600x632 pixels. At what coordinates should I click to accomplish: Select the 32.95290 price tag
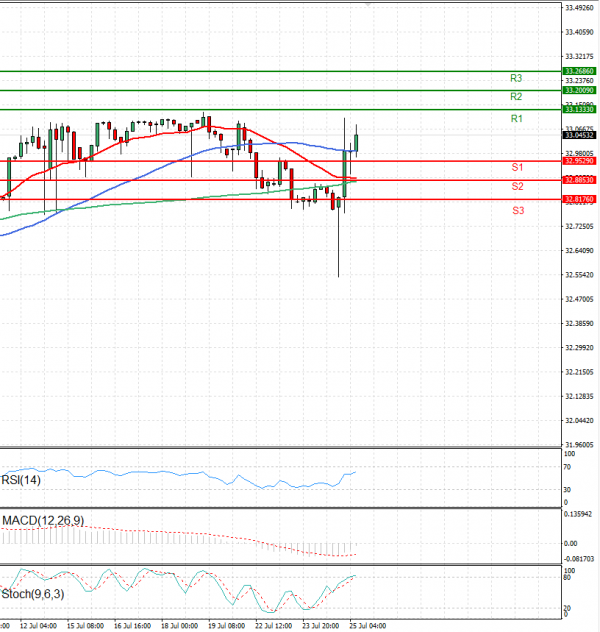tap(579, 161)
